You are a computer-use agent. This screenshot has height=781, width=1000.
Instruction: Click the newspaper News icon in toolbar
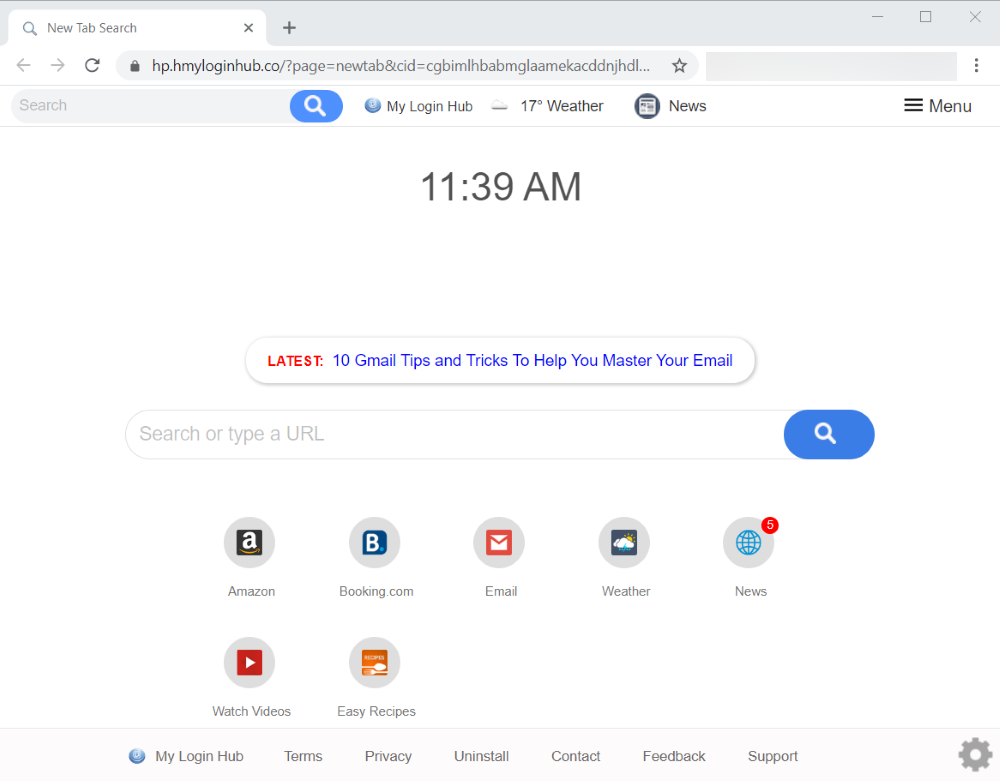(x=647, y=106)
